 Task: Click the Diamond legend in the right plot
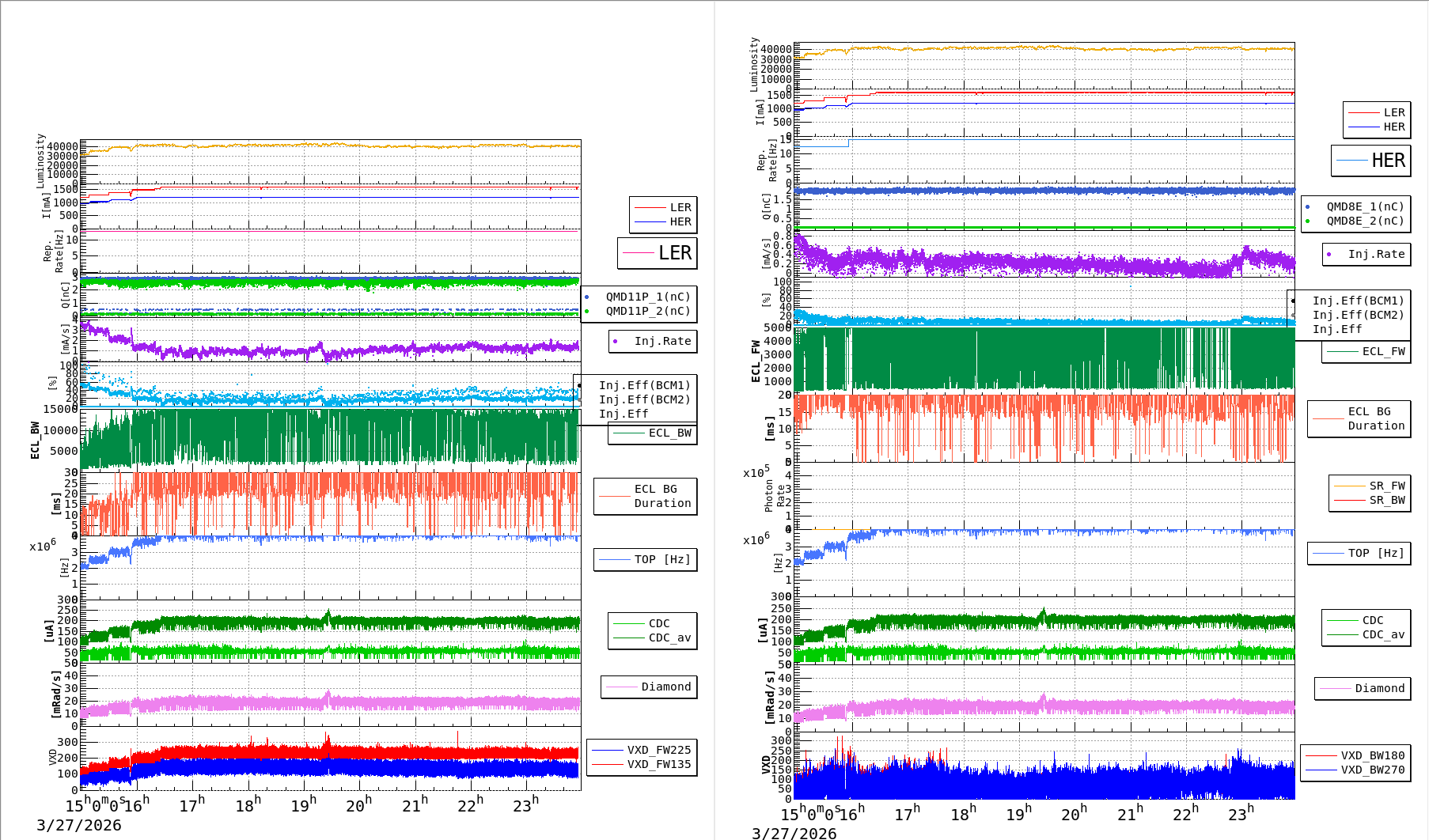tap(1378, 688)
